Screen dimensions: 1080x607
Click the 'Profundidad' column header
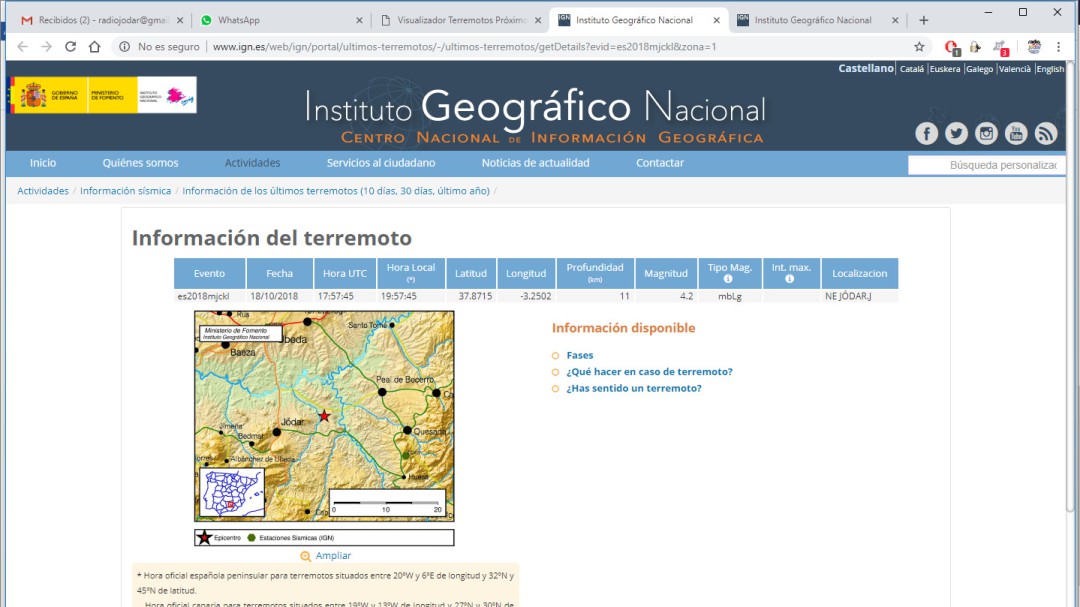click(x=595, y=274)
